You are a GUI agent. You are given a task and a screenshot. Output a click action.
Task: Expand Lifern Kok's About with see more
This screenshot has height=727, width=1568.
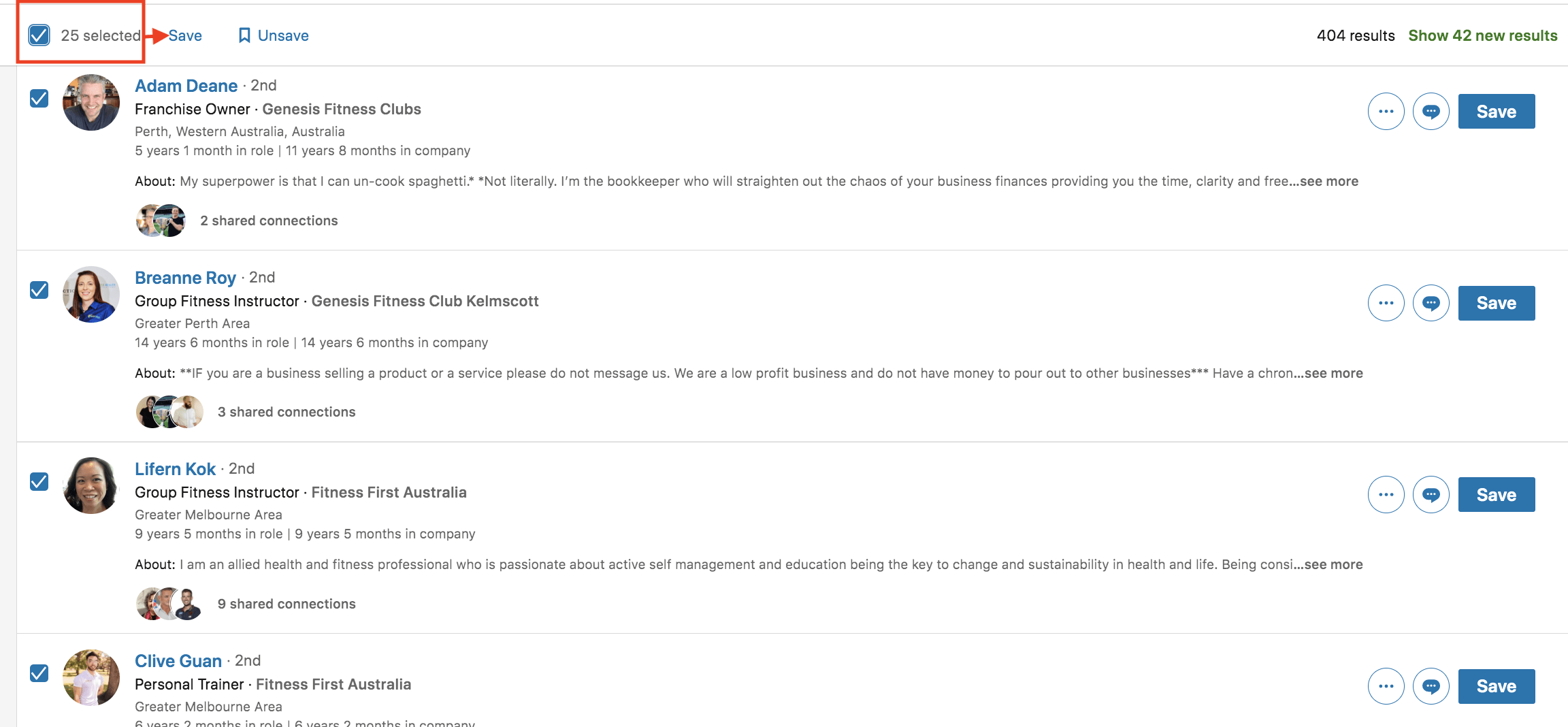point(1333,564)
